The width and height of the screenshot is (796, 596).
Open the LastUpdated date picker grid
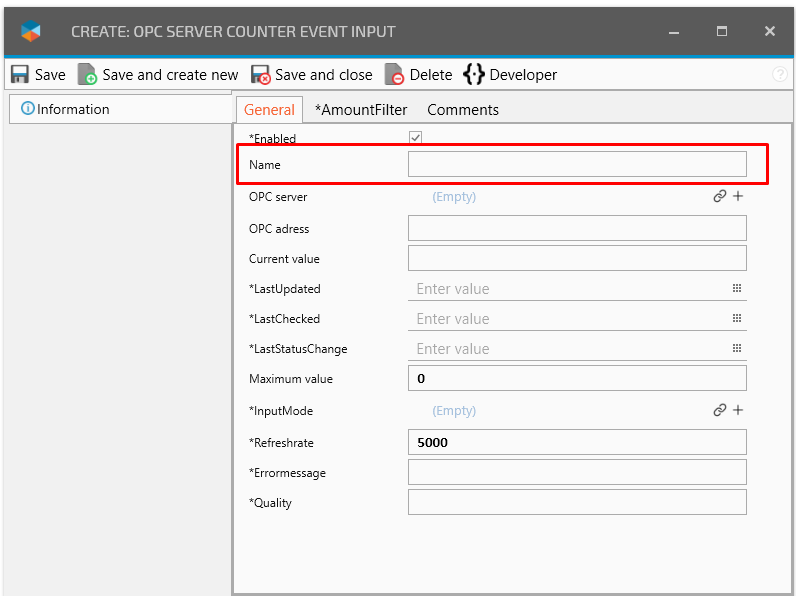click(x=736, y=289)
